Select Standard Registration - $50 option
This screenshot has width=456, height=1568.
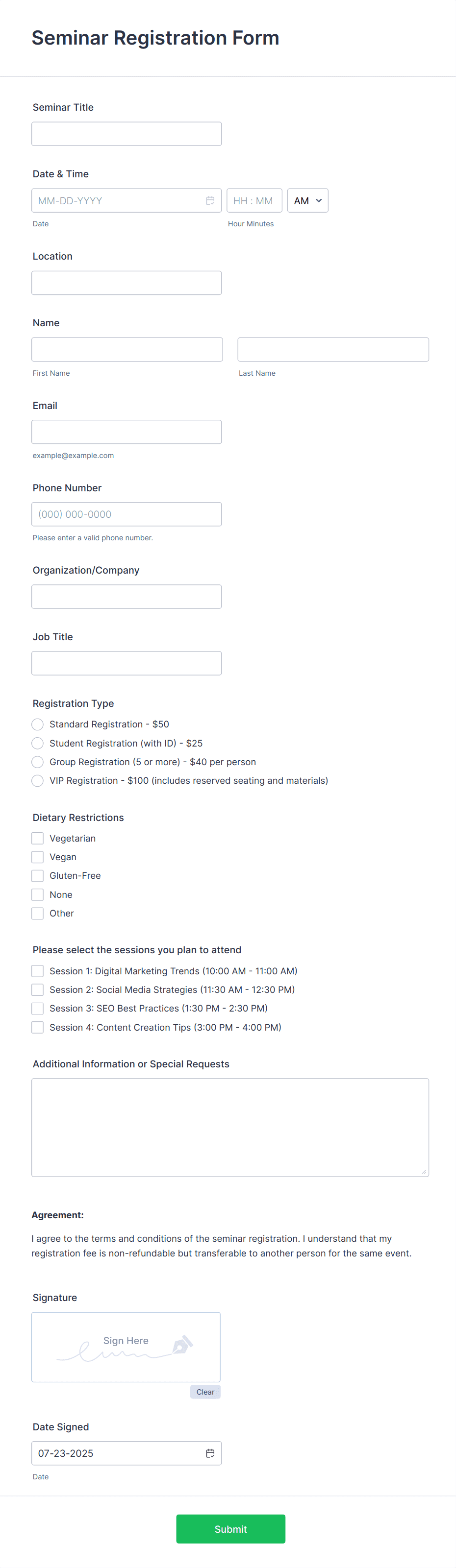pyautogui.click(x=37, y=724)
